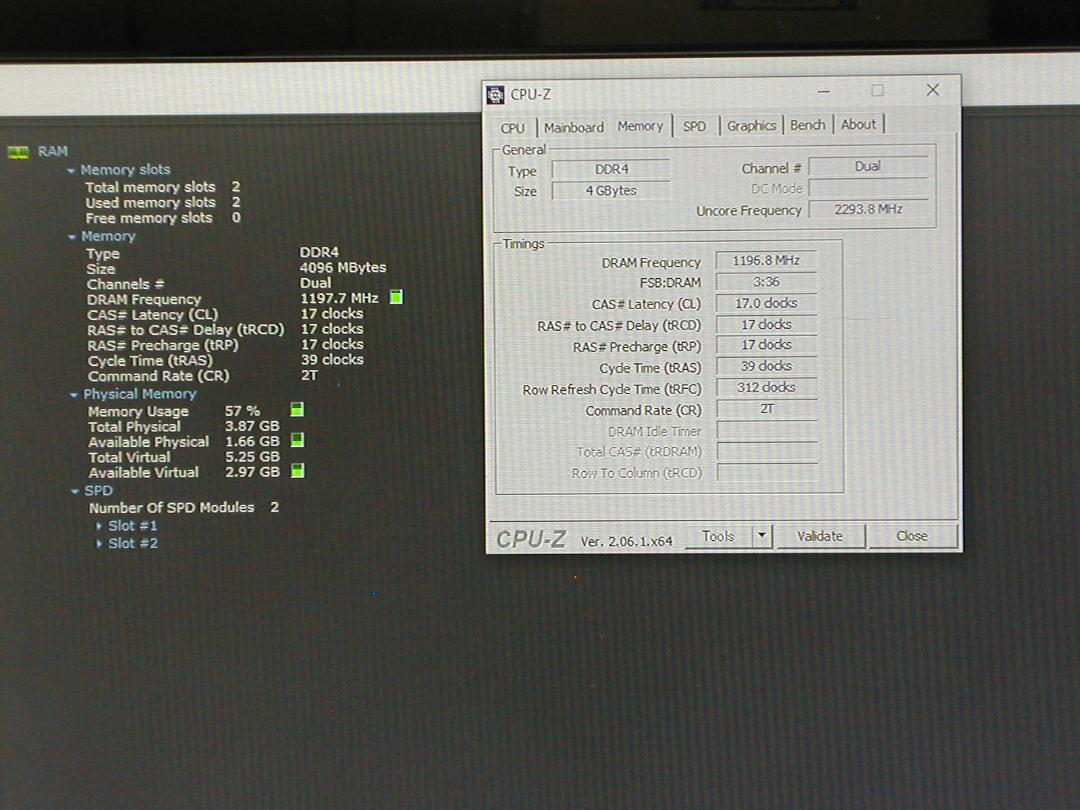This screenshot has height=810, width=1080.
Task: Click the DRAM Frequency field 1196.8 MHz
Action: pos(766,260)
